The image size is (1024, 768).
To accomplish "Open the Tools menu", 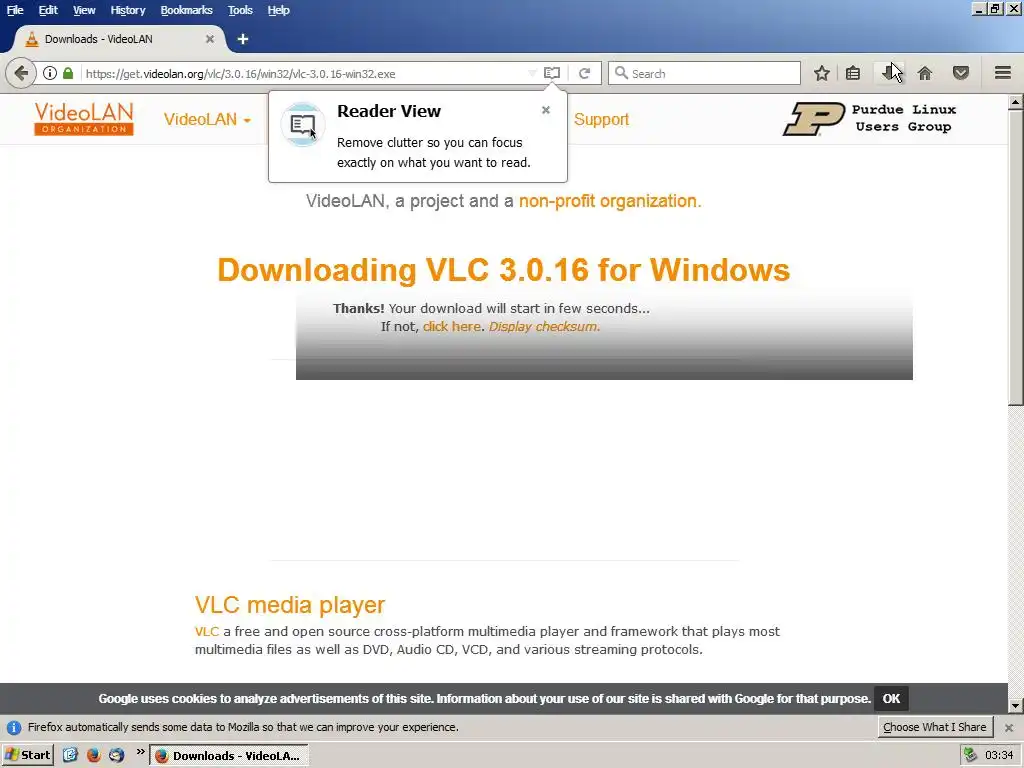I will tap(240, 10).
